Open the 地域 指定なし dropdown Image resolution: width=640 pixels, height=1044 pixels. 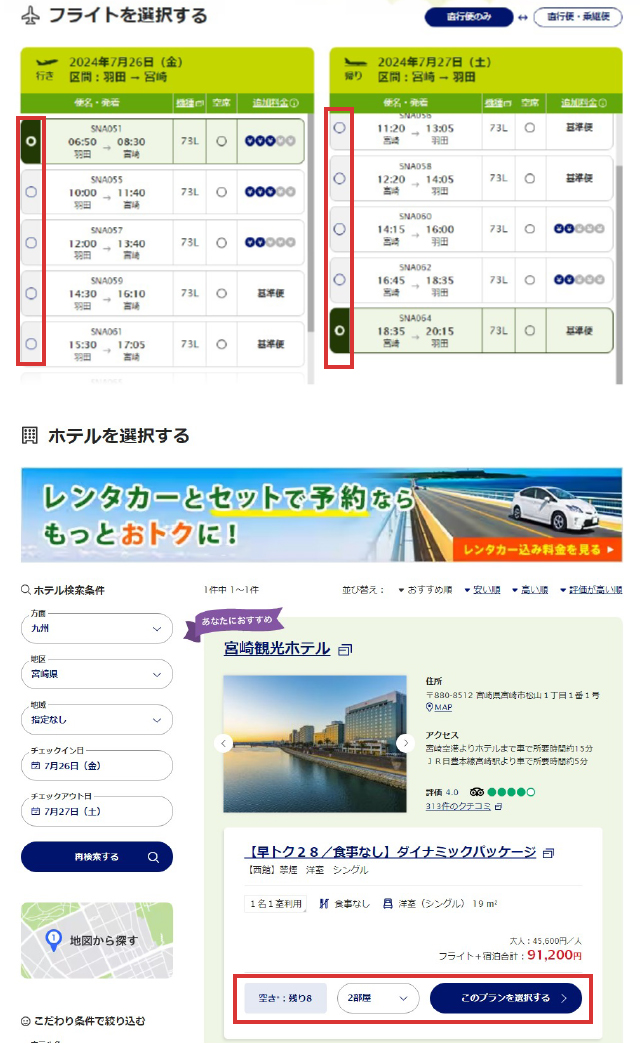click(x=97, y=720)
